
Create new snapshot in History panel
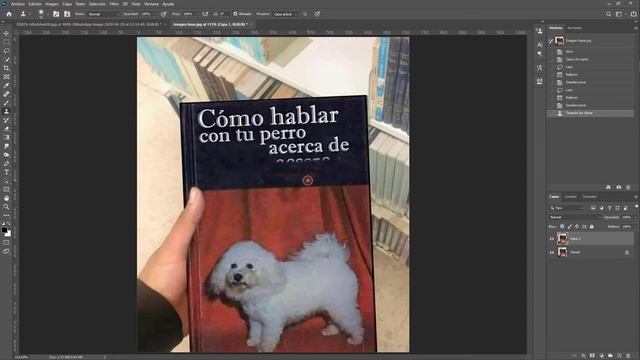pyautogui.click(x=618, y=187)
